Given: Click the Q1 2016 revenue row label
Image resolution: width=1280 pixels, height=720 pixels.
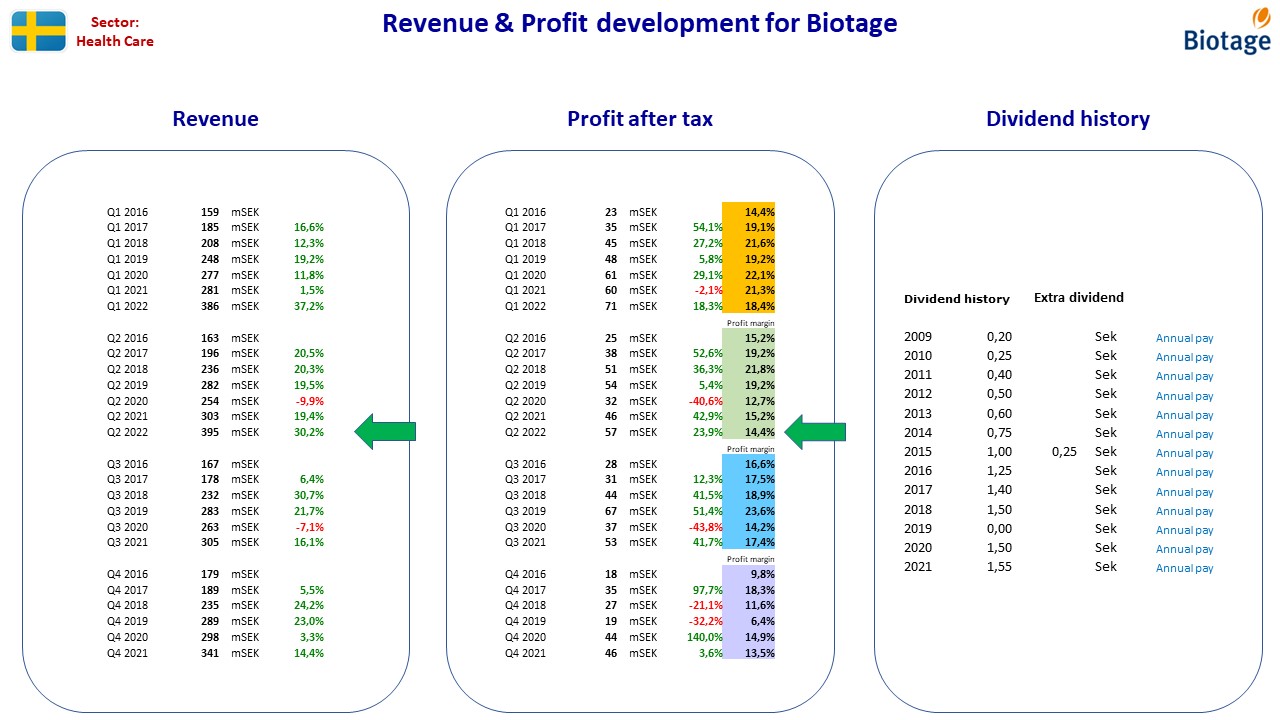Looking at the screenshot, I should click(x=128, y=212).
